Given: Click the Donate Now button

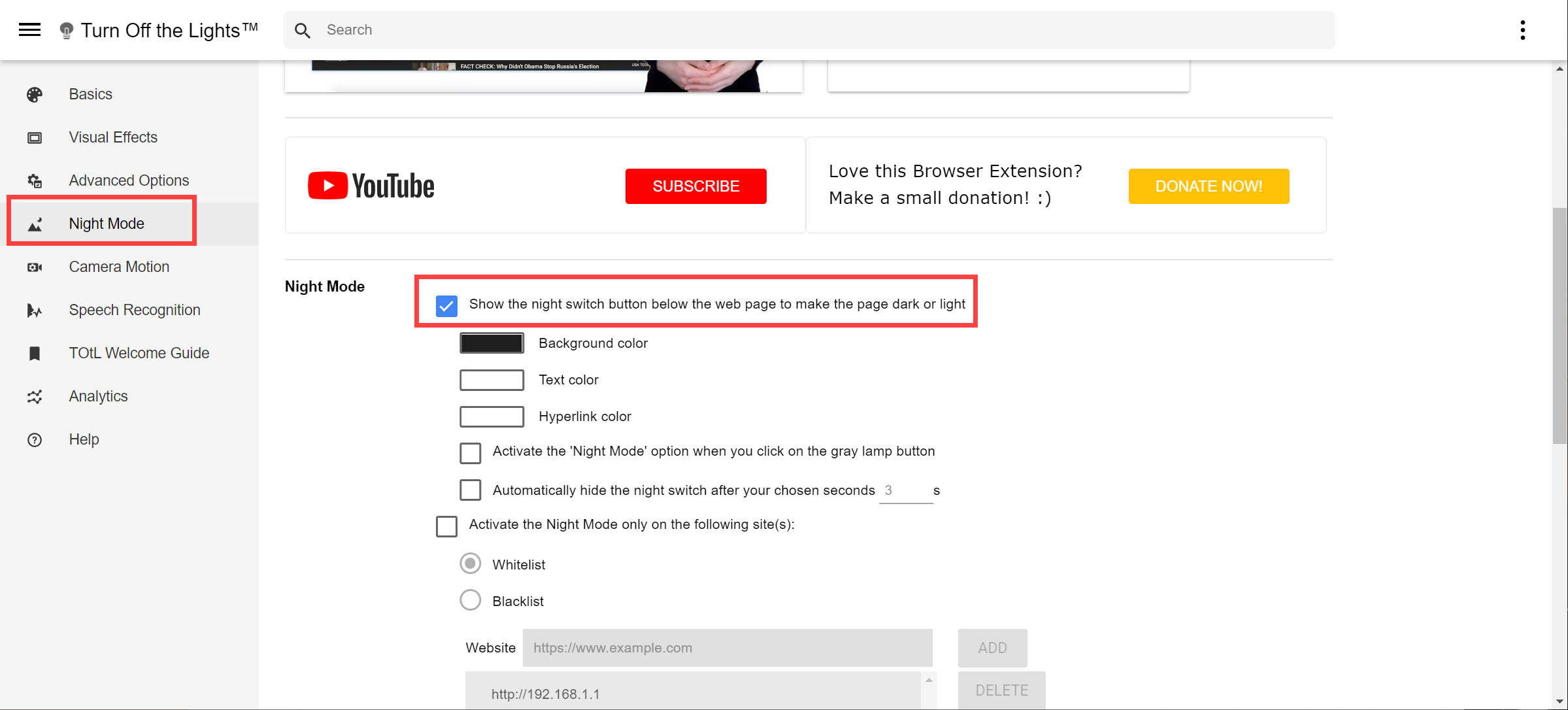Looking at the screenshot, I should [1208, 186].
